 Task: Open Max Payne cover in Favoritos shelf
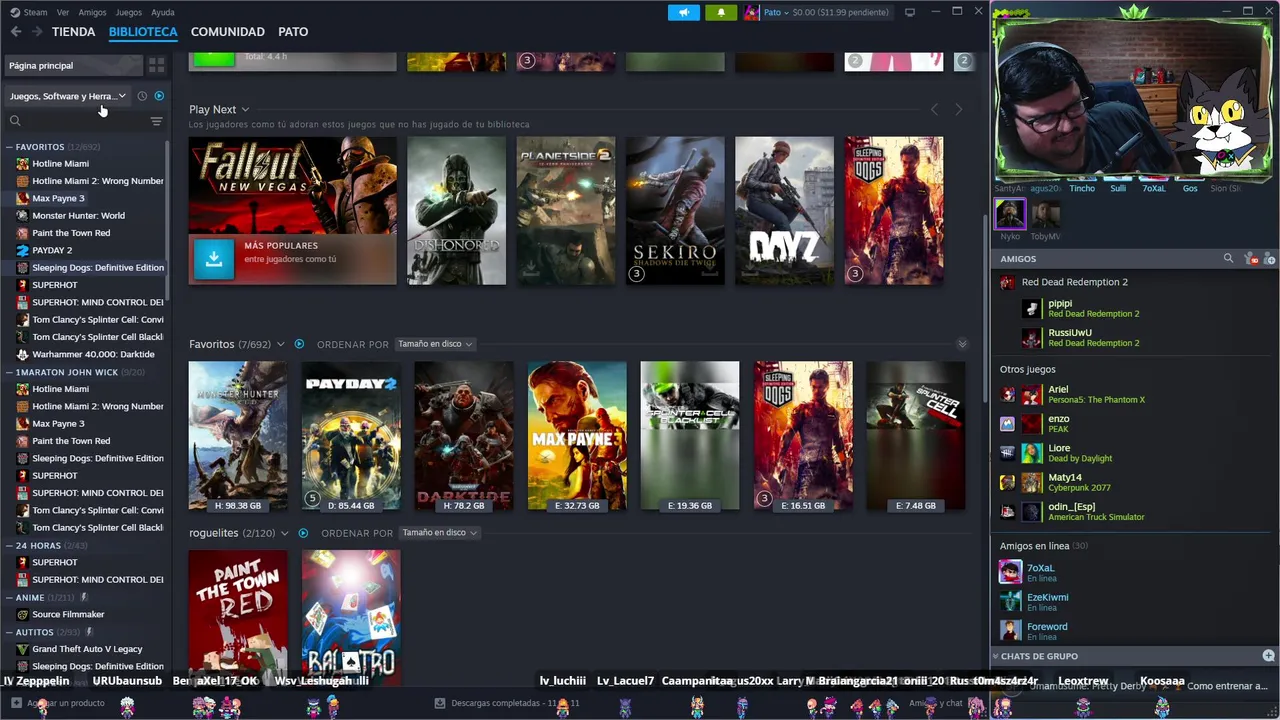pos(577,436)
